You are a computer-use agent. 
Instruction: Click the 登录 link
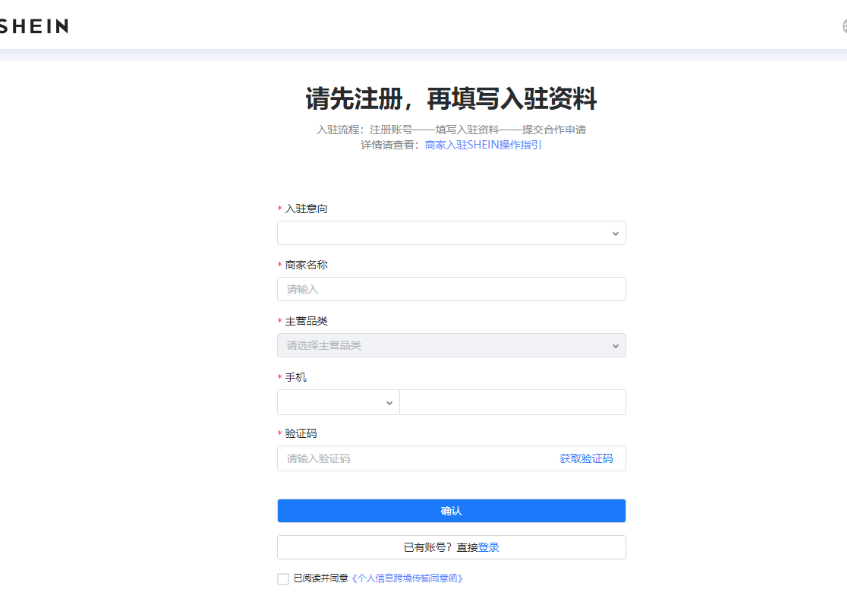[x=489, y=548]
